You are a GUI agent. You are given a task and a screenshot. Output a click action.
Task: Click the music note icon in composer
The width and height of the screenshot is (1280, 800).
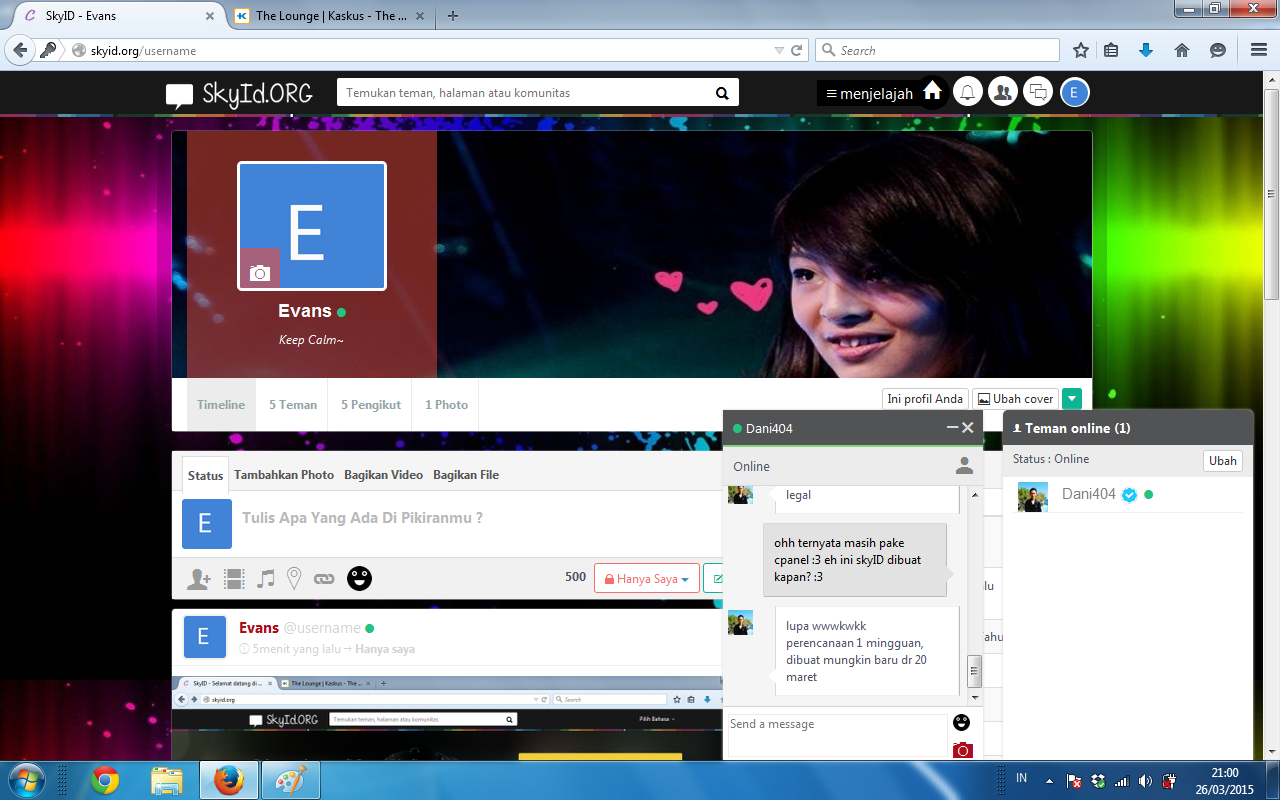[x=265, y=578]
